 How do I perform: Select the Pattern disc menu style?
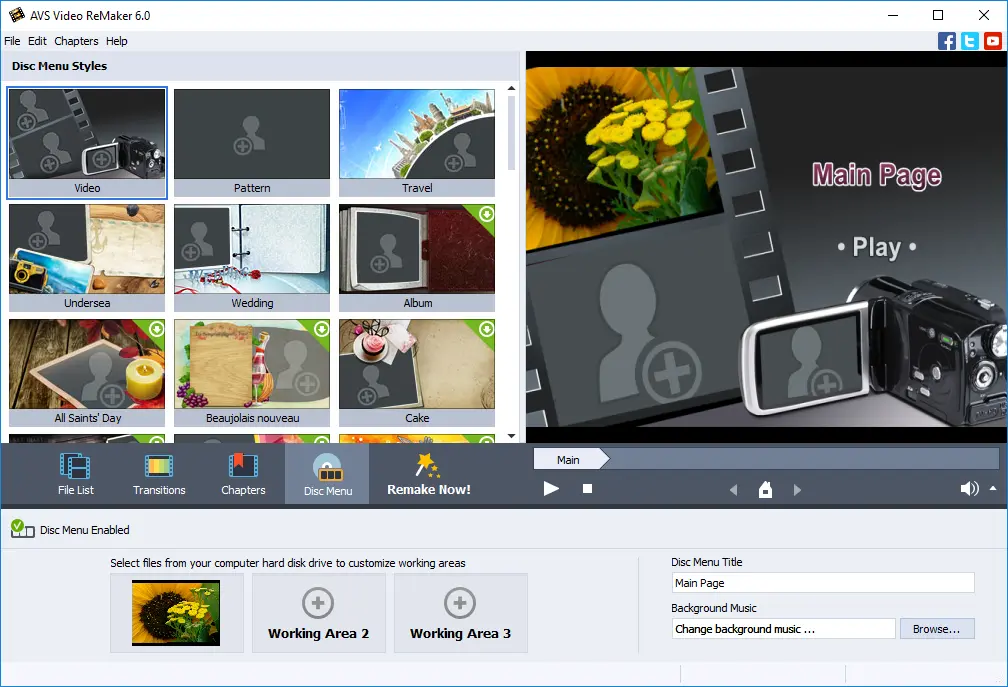[x=252, y=142]
